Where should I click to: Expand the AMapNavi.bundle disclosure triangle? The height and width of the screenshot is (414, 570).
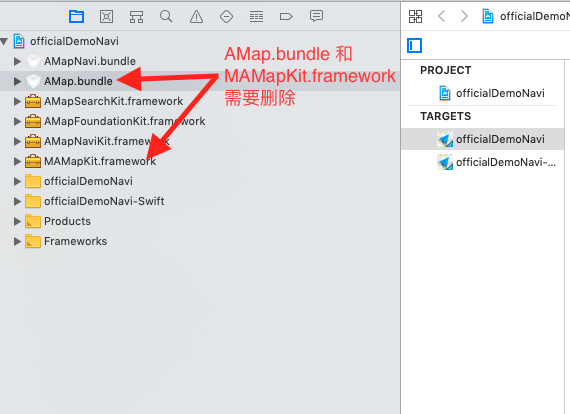coord(17,61)
